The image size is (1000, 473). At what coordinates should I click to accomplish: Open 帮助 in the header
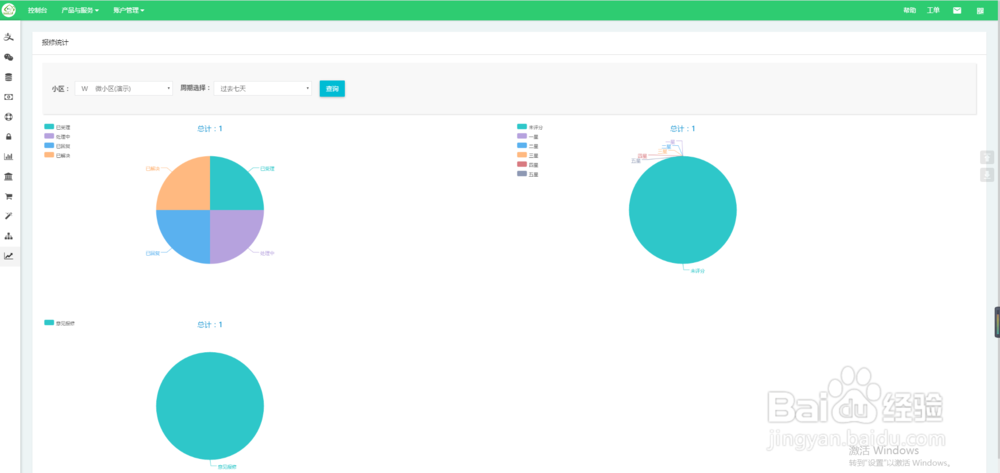pyautogui.click(x=909, y=10)
